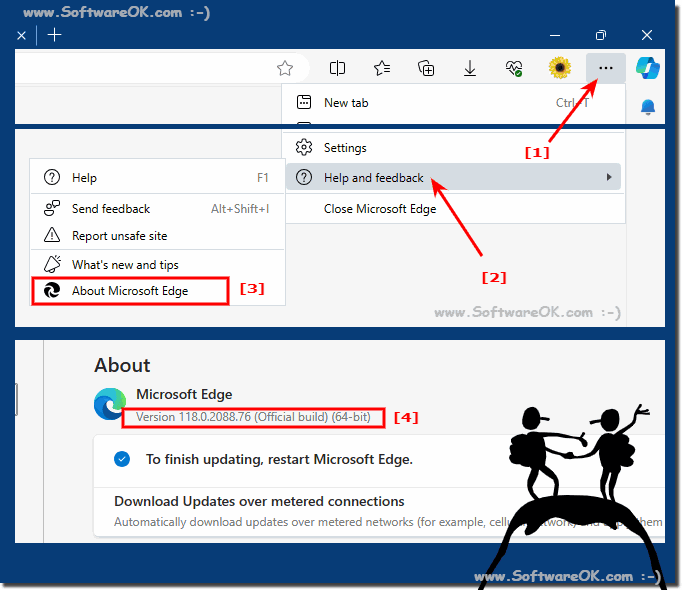Click the blue notification bell icon
The height and width of the screenshot is (590, 682).
pos(648,107)
